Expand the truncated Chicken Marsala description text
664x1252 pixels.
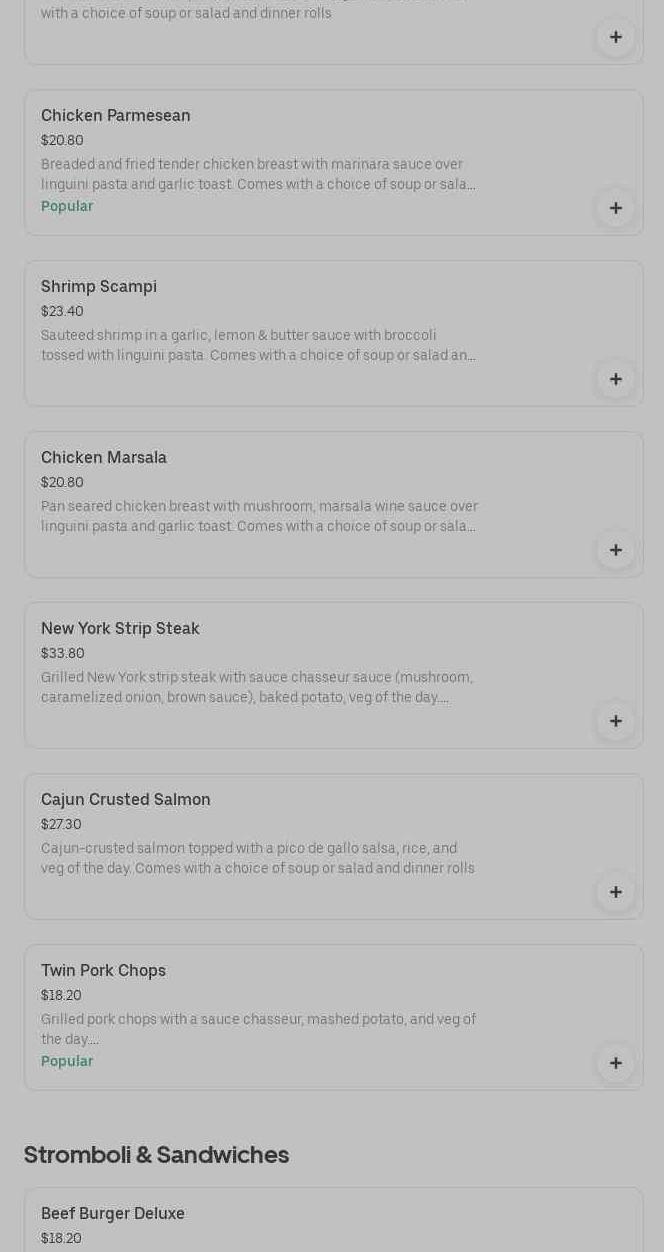(258, 516)
